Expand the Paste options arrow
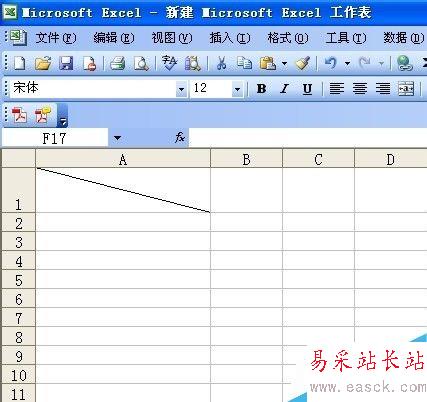427x402 pixels. 284,63
